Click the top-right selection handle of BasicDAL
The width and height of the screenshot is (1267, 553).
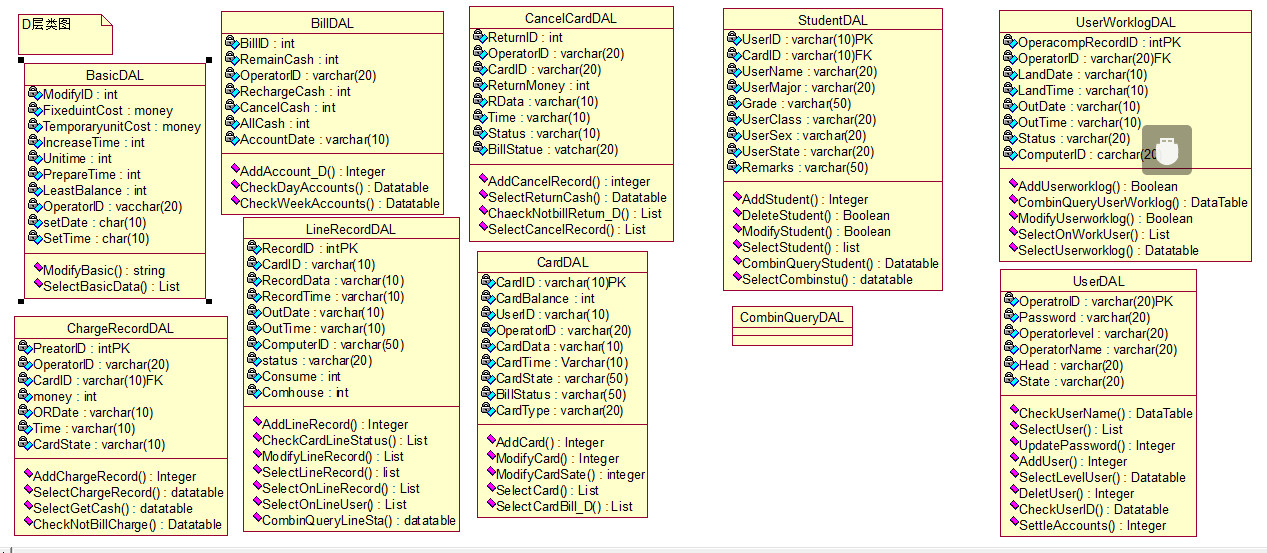coord(208,60)
